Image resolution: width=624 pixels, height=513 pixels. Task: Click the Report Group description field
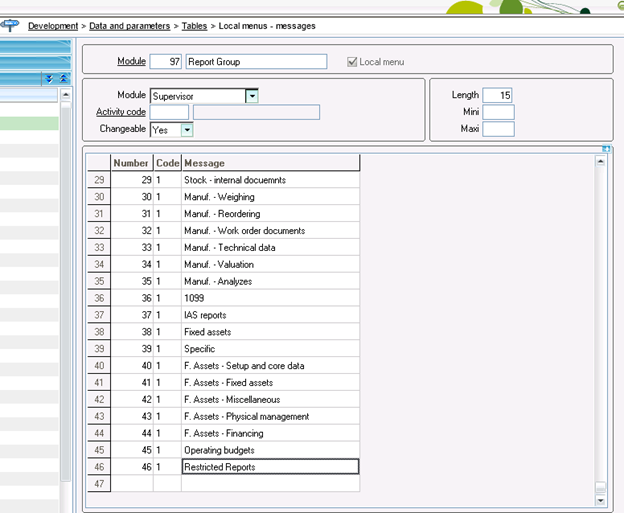(x=256, y=62)
